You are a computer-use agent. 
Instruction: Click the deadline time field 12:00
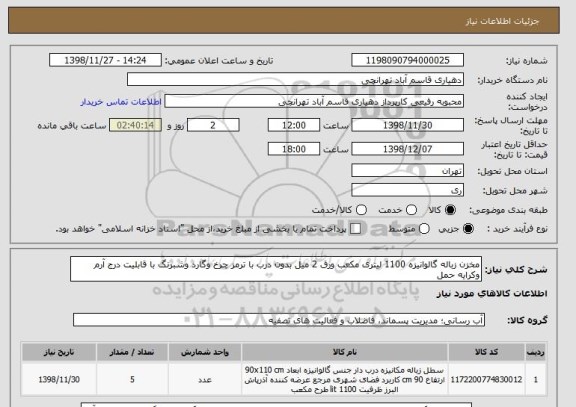pyautogui.click(x=294, y=125)
